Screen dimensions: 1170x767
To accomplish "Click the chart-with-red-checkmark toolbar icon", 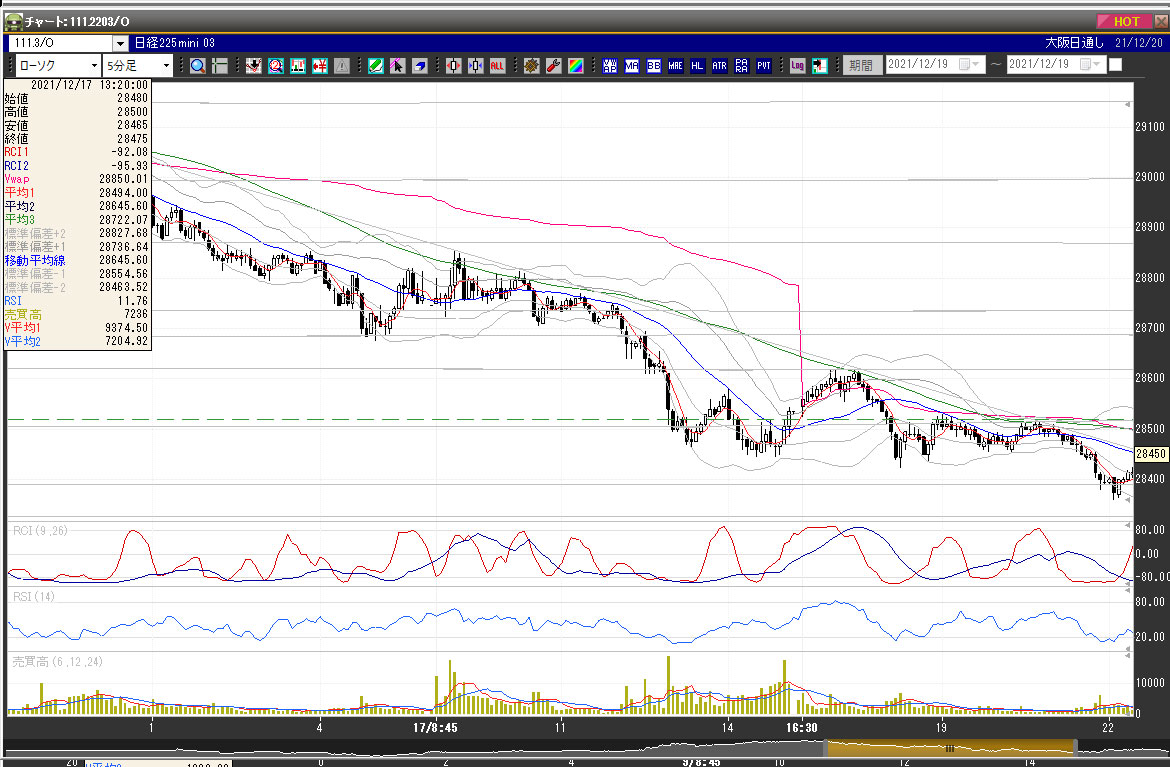I will tap(254, 66).
